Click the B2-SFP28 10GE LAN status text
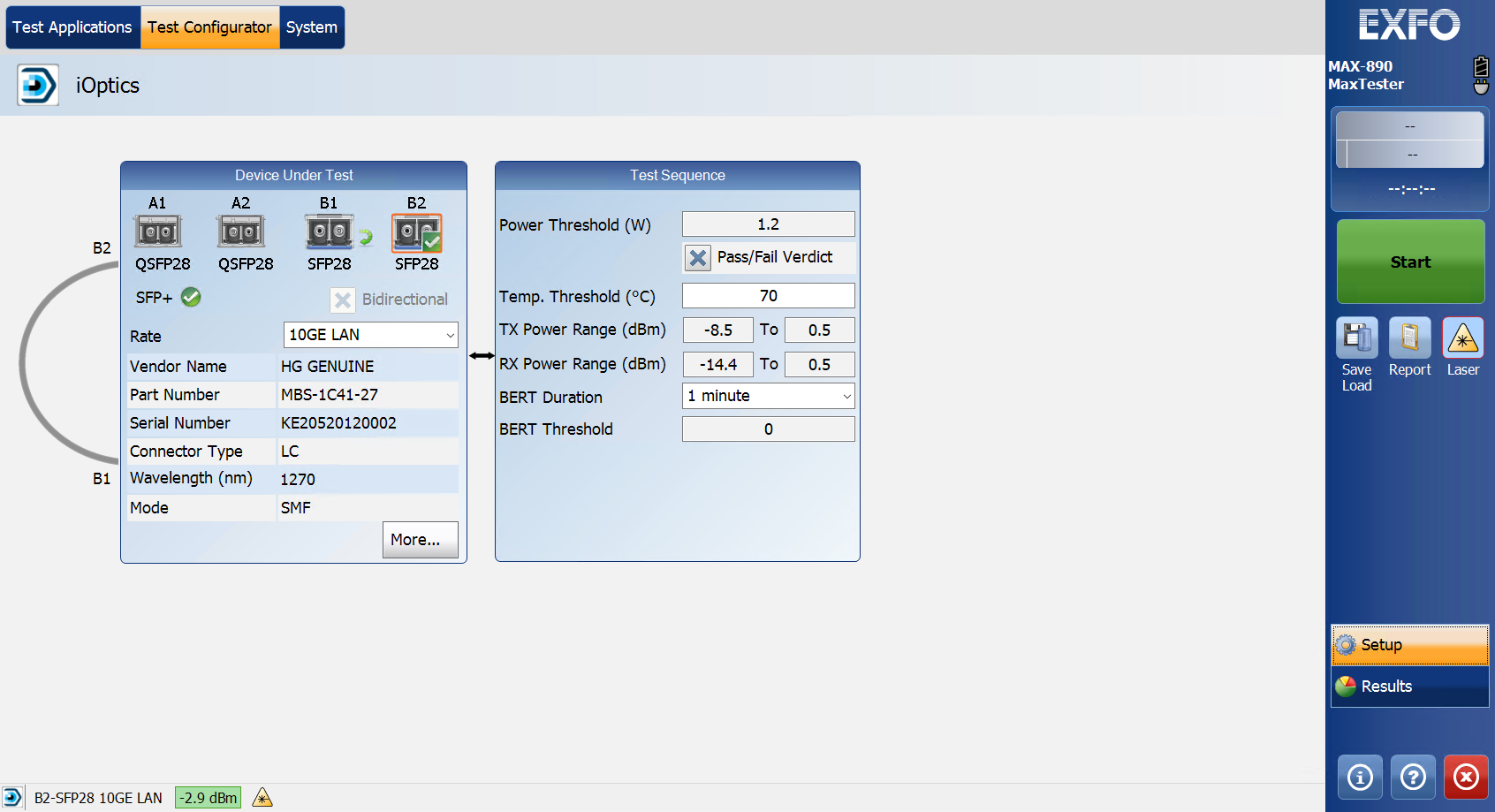Screen dimensions: 1495x812 click(98, 798)
